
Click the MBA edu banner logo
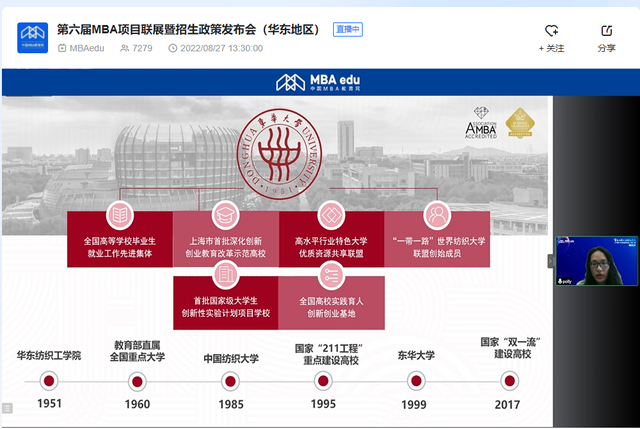coord(318,82)
